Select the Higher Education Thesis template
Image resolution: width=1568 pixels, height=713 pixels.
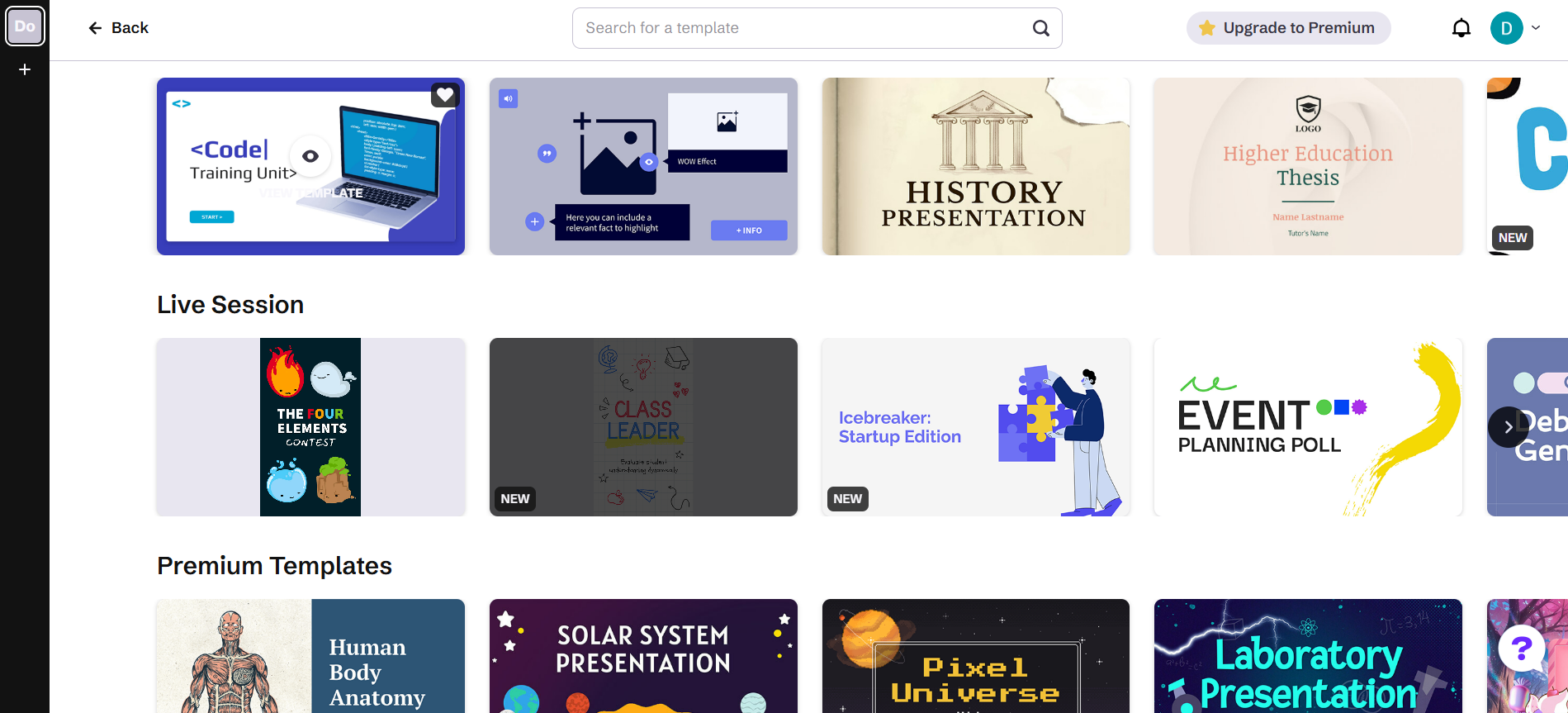[x=1307, y=167]
